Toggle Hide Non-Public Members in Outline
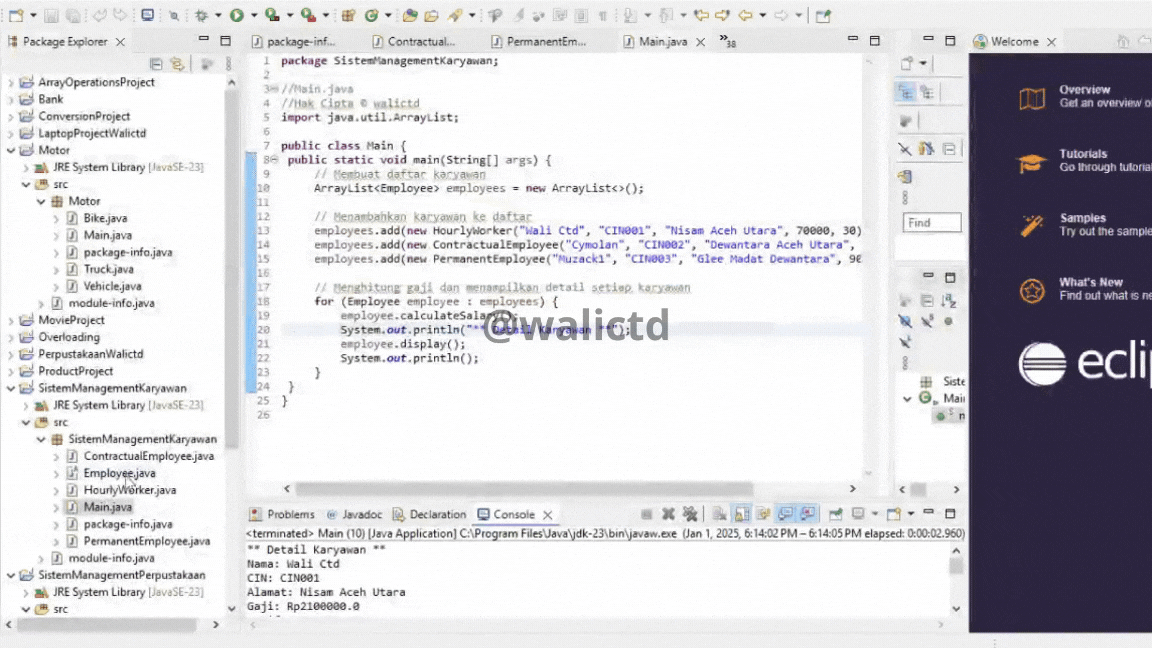The height and width of the screenshot is (648, 1152). [948, 321]
